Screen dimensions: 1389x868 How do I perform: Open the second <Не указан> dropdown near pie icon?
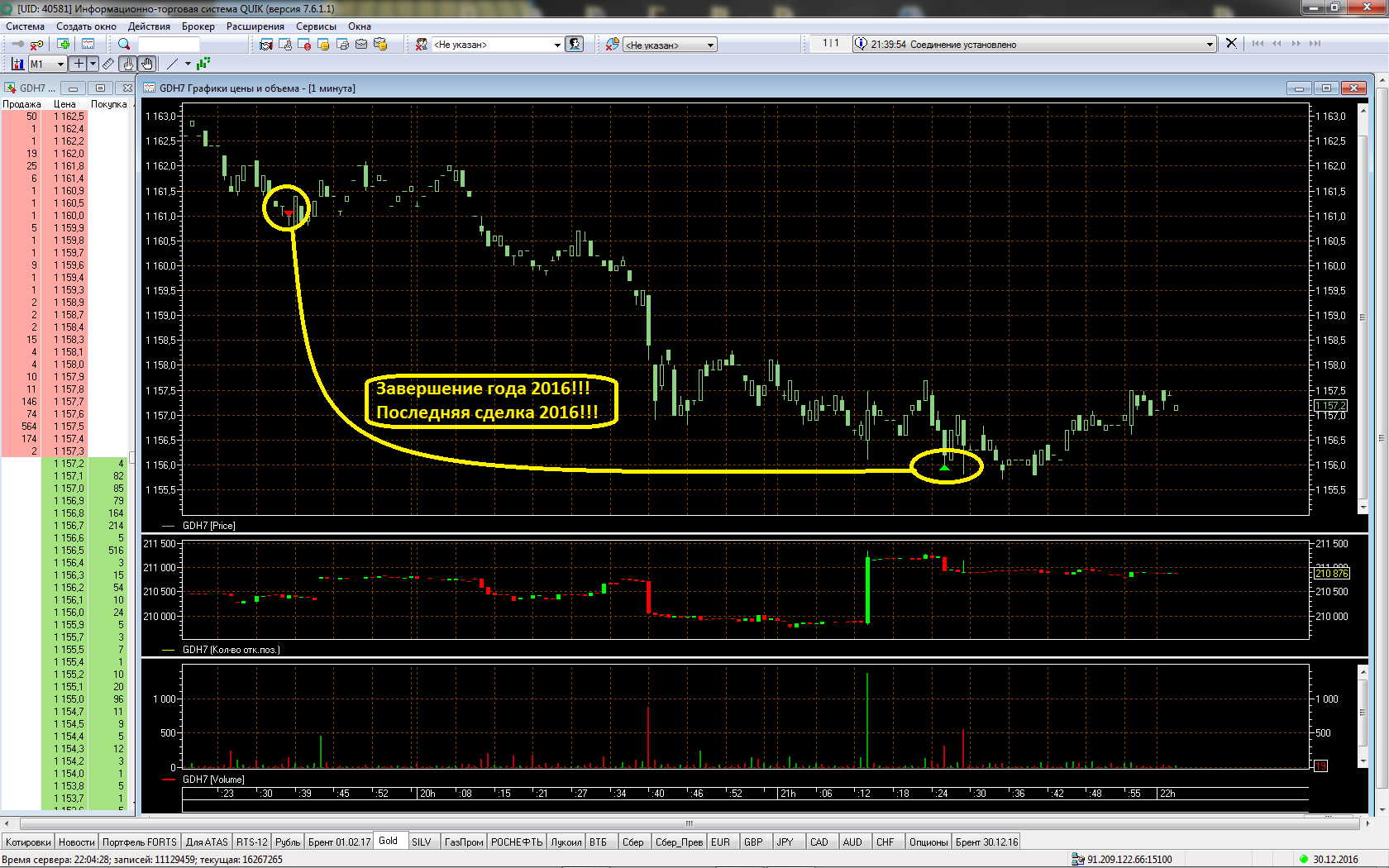coord(711,45)
